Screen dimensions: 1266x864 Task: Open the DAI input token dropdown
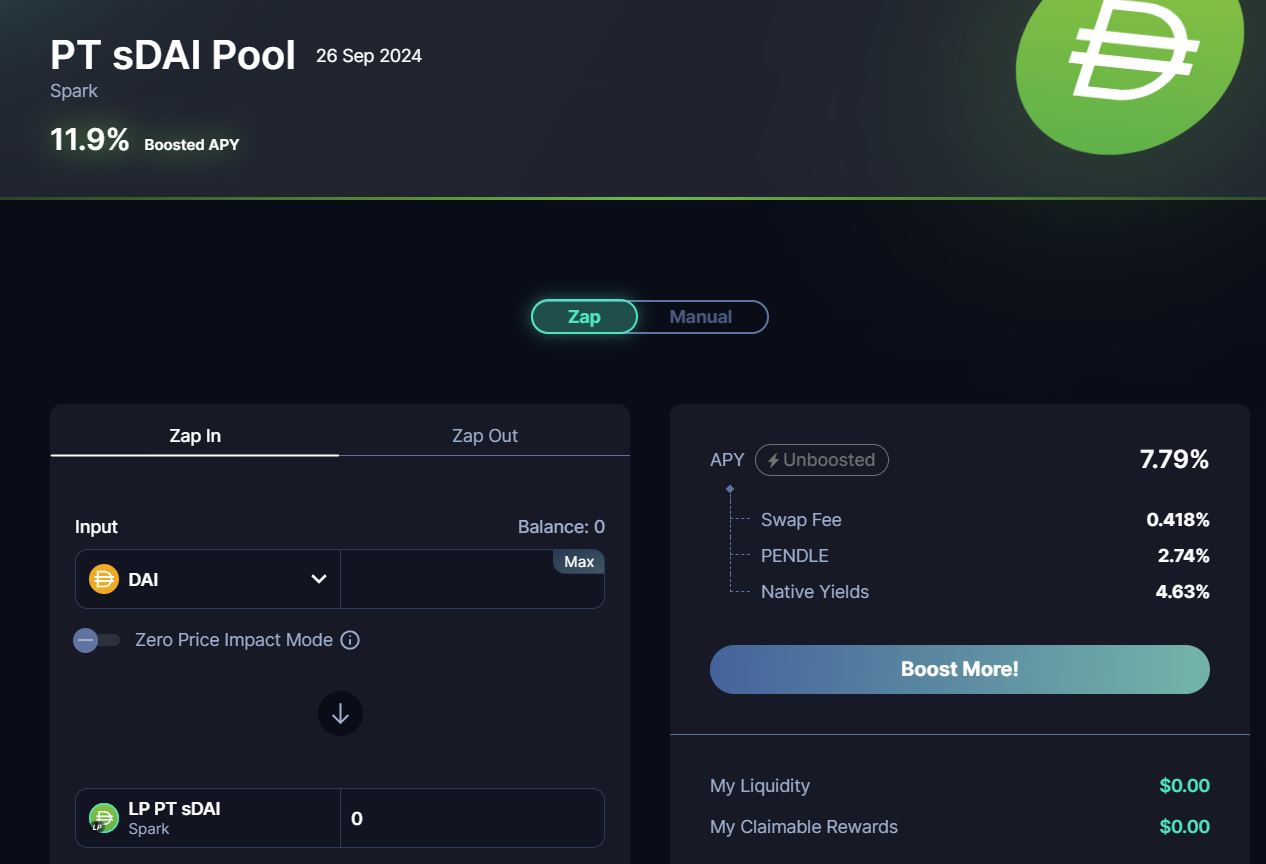click(208, 579)
